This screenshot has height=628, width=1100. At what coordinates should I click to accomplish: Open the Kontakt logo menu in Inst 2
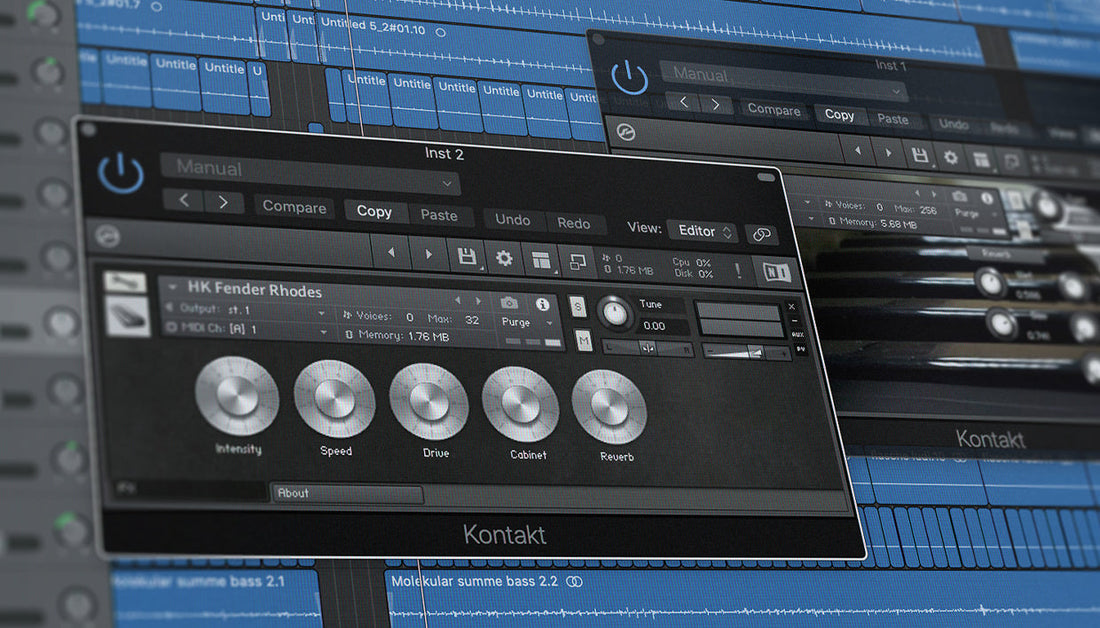107,236
